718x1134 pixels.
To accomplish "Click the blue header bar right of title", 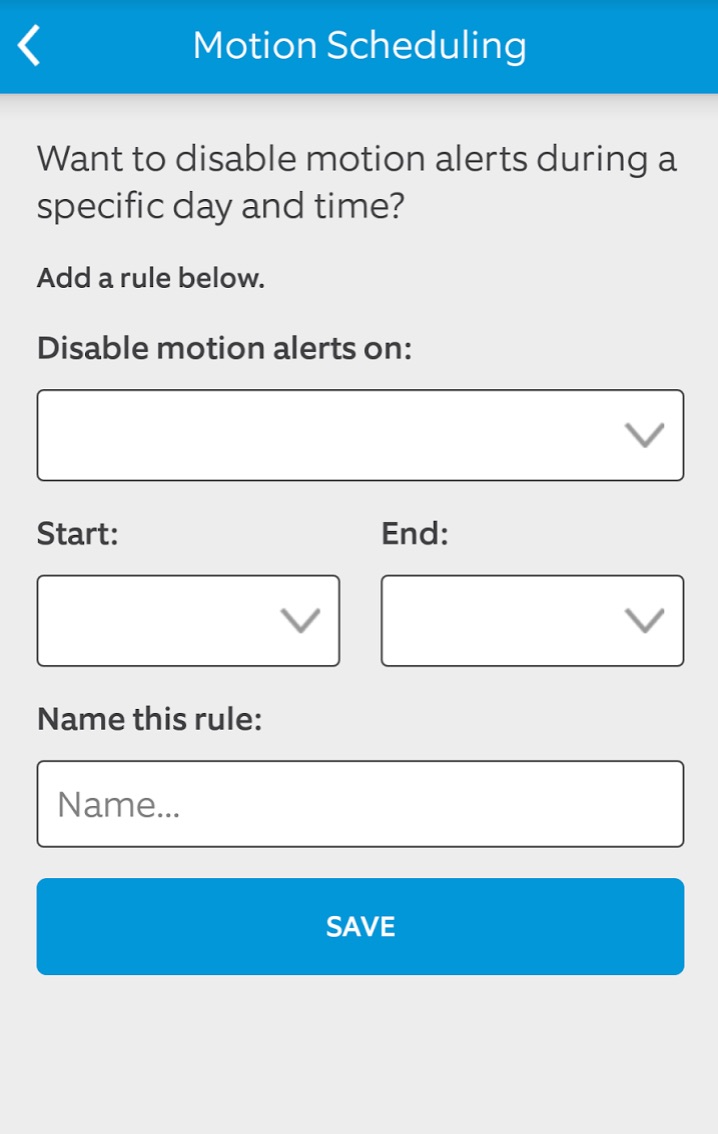I will tap(630, 46).
